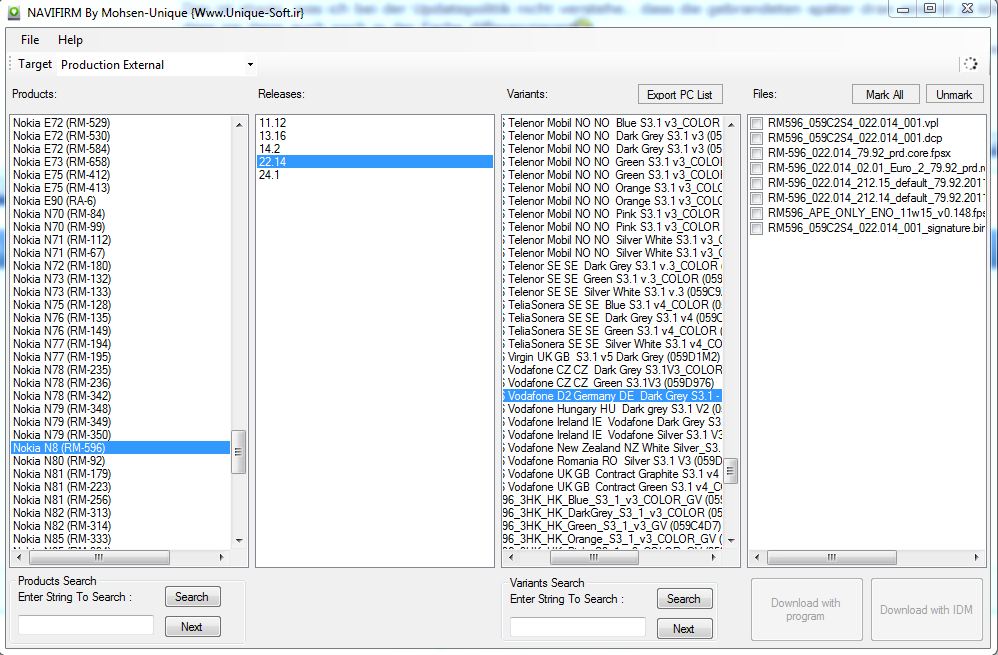998x655 pixels.
Task: Click the toolbar grip handle beside Target
Action: tap(10, 64)
